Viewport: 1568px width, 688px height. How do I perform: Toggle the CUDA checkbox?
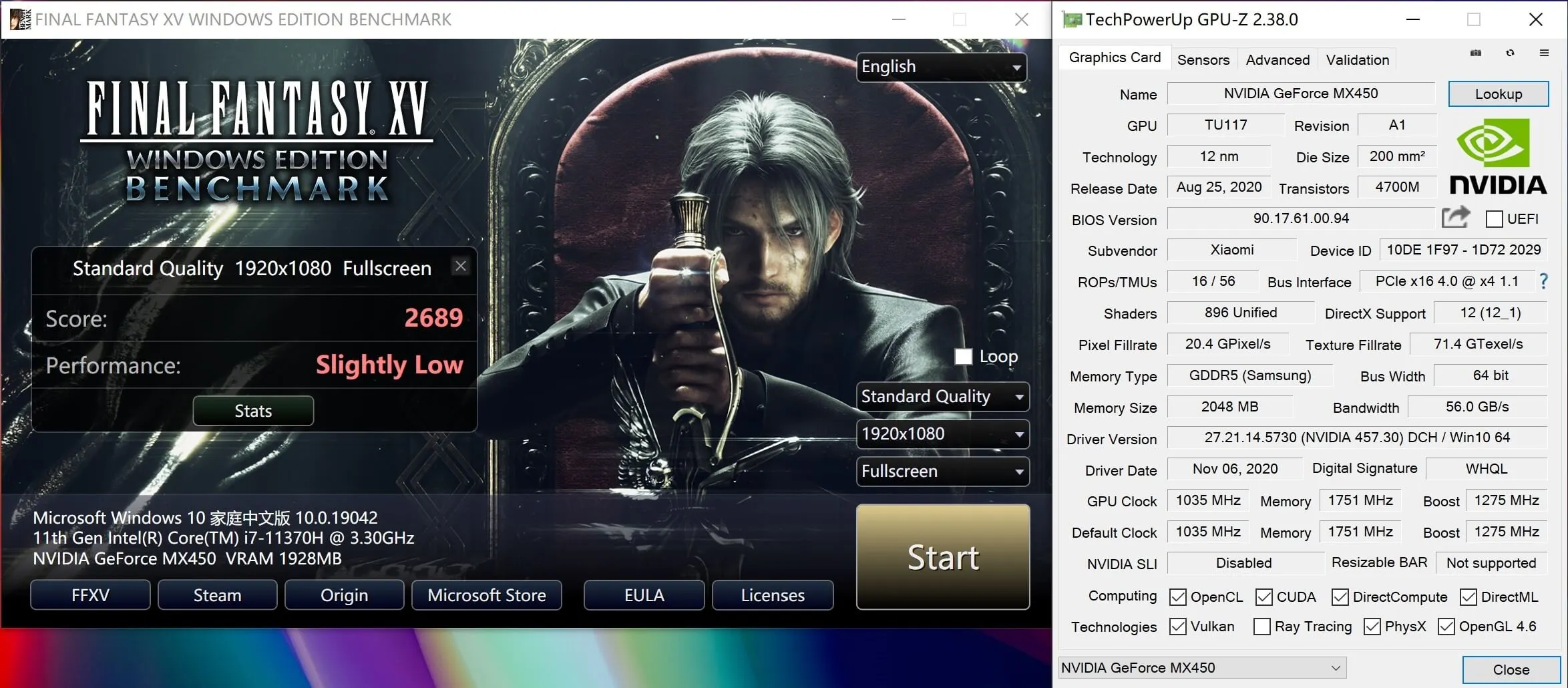[1264, 597]
